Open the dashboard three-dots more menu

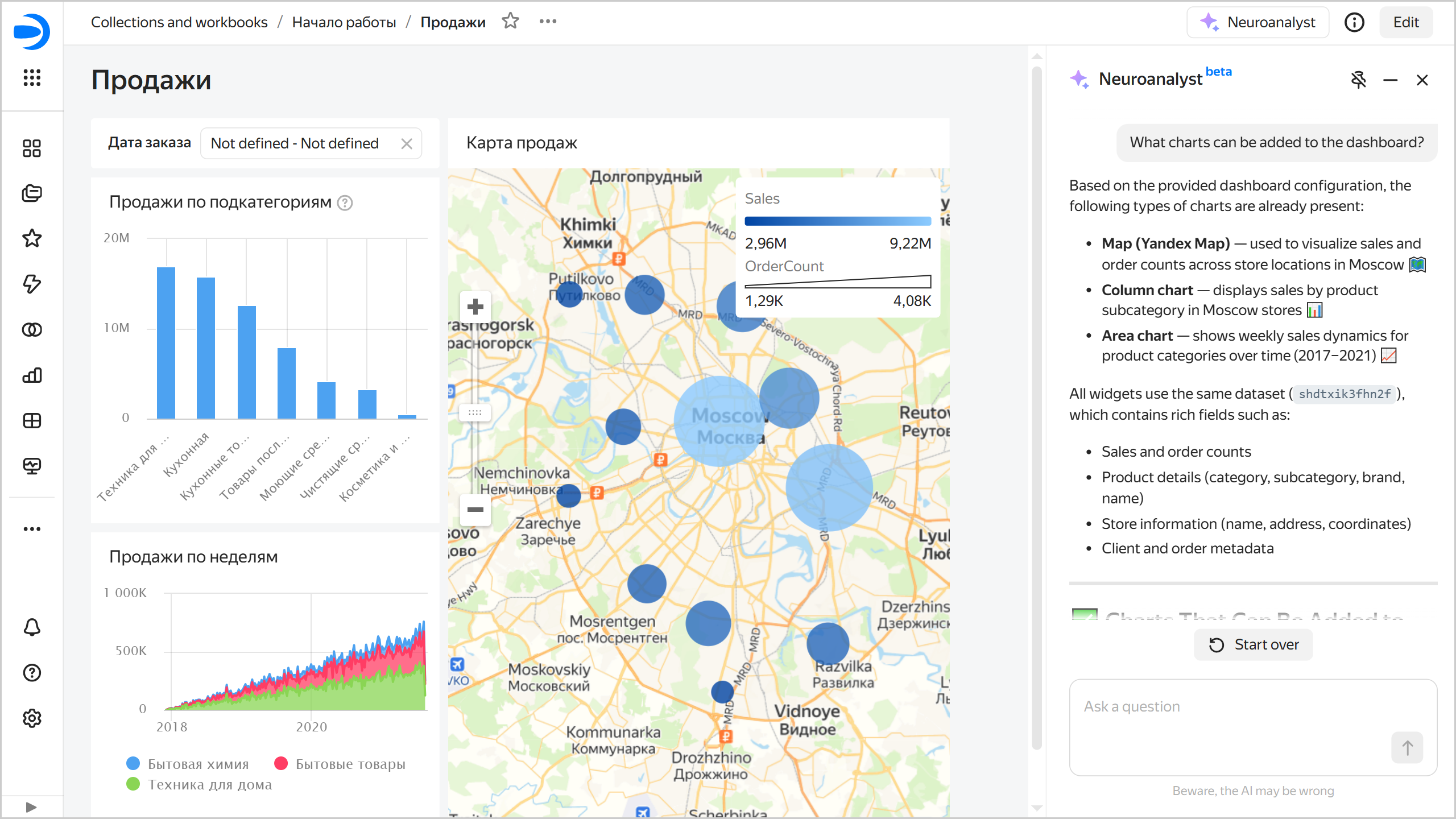coord(548,22)
